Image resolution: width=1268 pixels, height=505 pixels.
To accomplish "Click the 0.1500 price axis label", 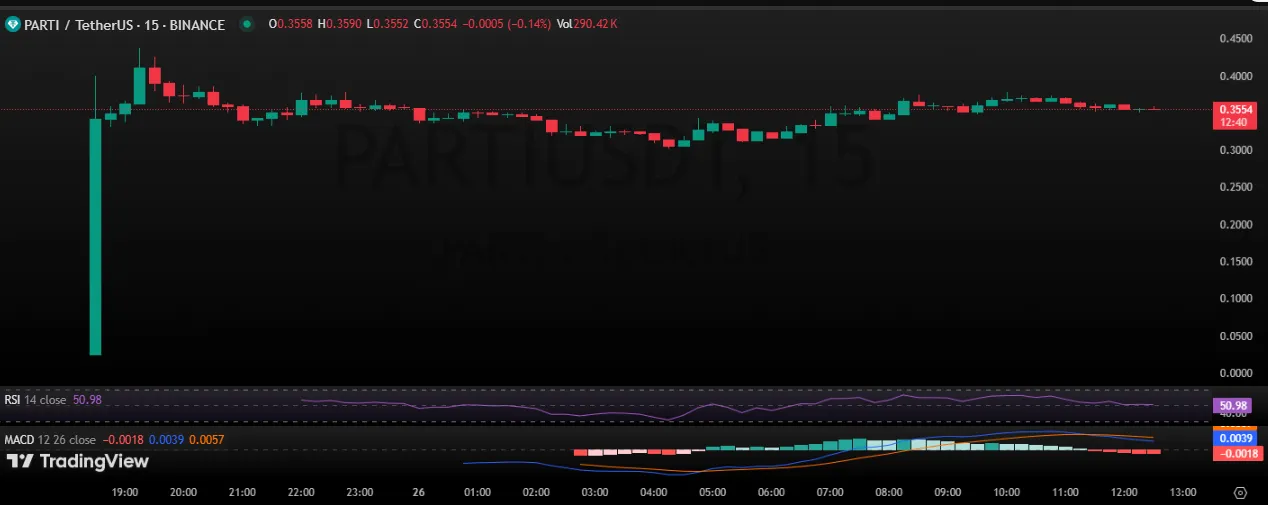I will coord(1235,261).
